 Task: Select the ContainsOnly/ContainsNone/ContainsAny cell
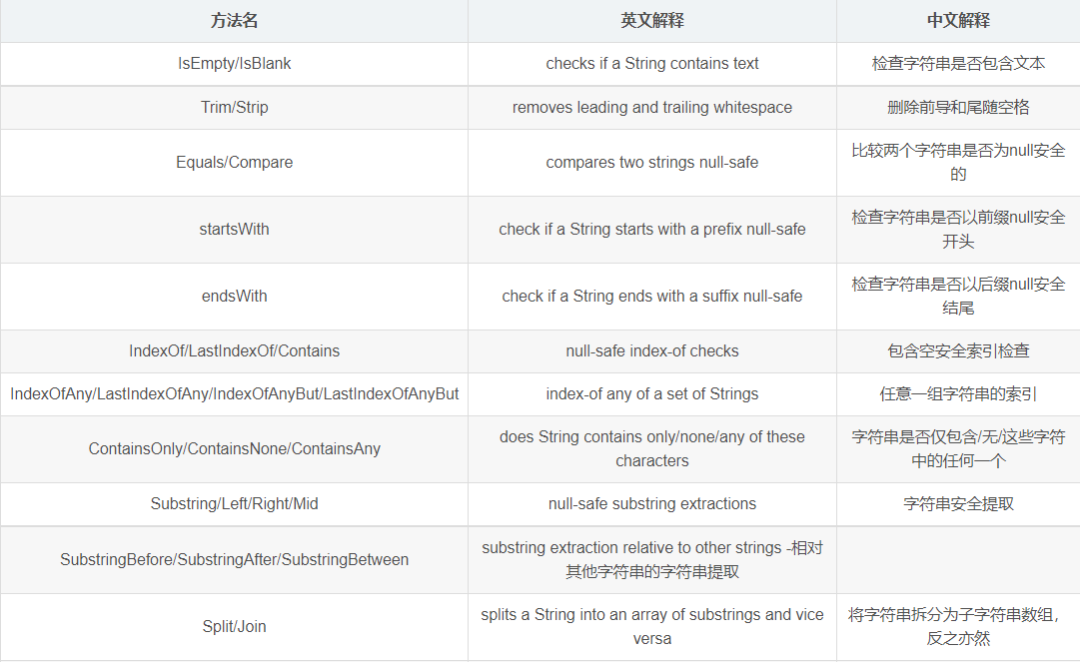(x=234, y=449)
